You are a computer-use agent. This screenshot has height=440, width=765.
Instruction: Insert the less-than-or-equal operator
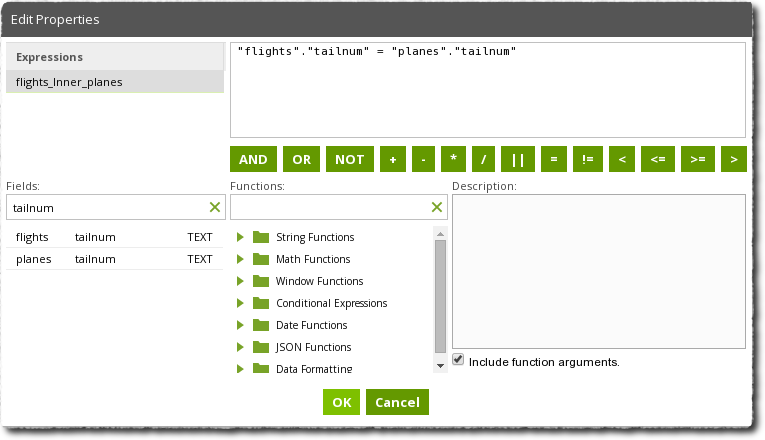click(658, 159)
